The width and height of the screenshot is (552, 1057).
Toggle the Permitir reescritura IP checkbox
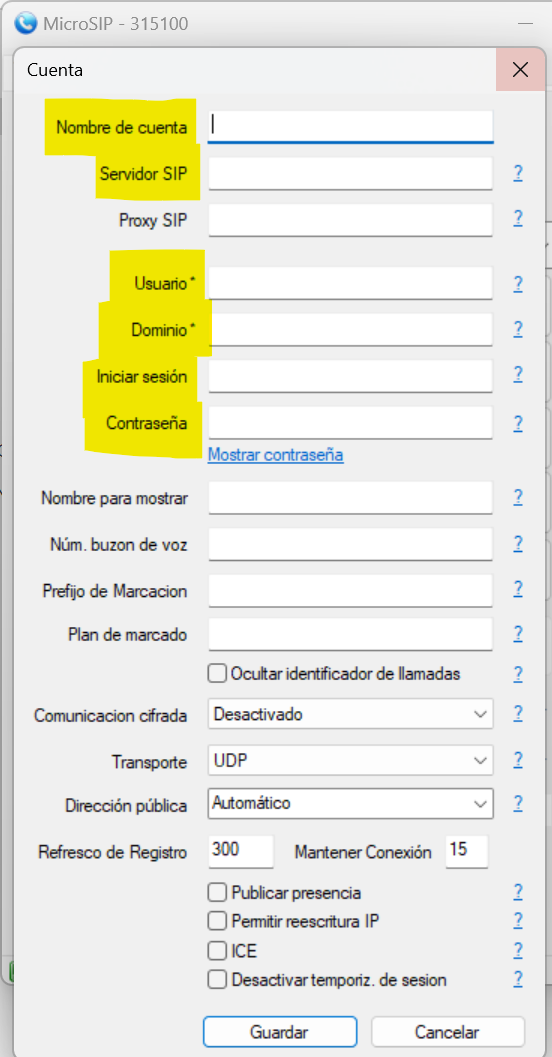point(217,920)
